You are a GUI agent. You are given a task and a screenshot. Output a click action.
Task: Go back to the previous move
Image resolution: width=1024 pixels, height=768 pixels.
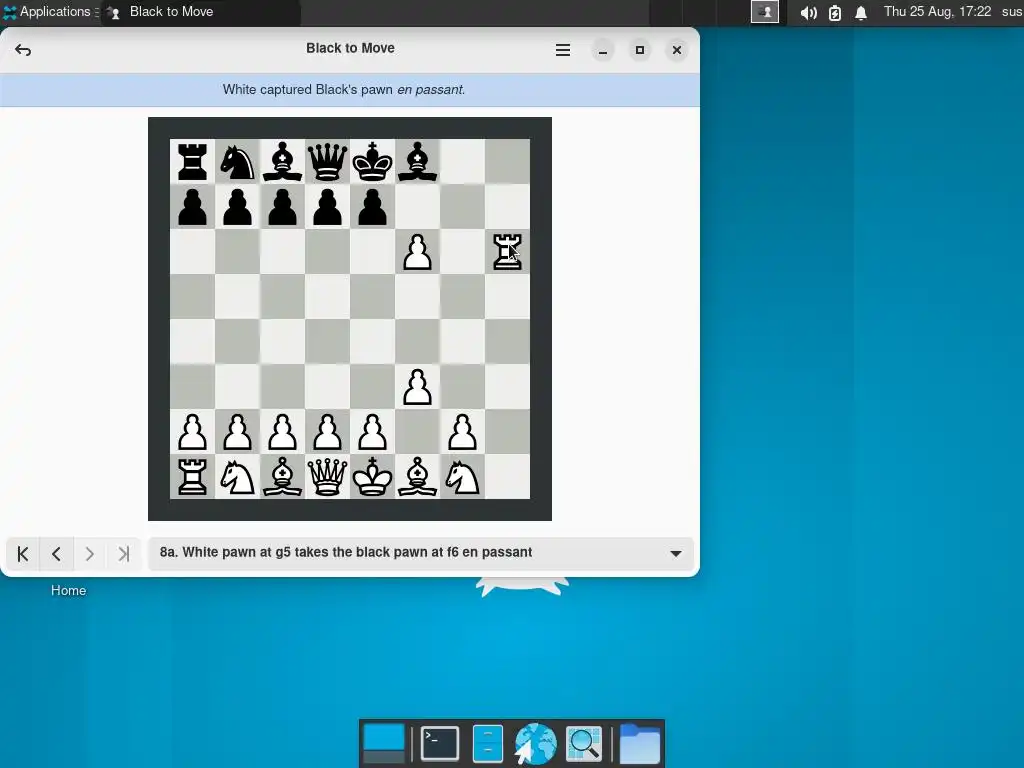tap(57, 554)
